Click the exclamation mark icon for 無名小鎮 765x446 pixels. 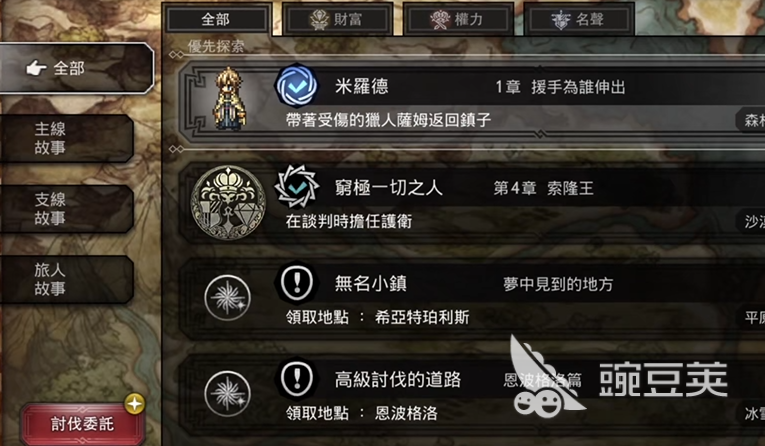click(x=297, y=283)
